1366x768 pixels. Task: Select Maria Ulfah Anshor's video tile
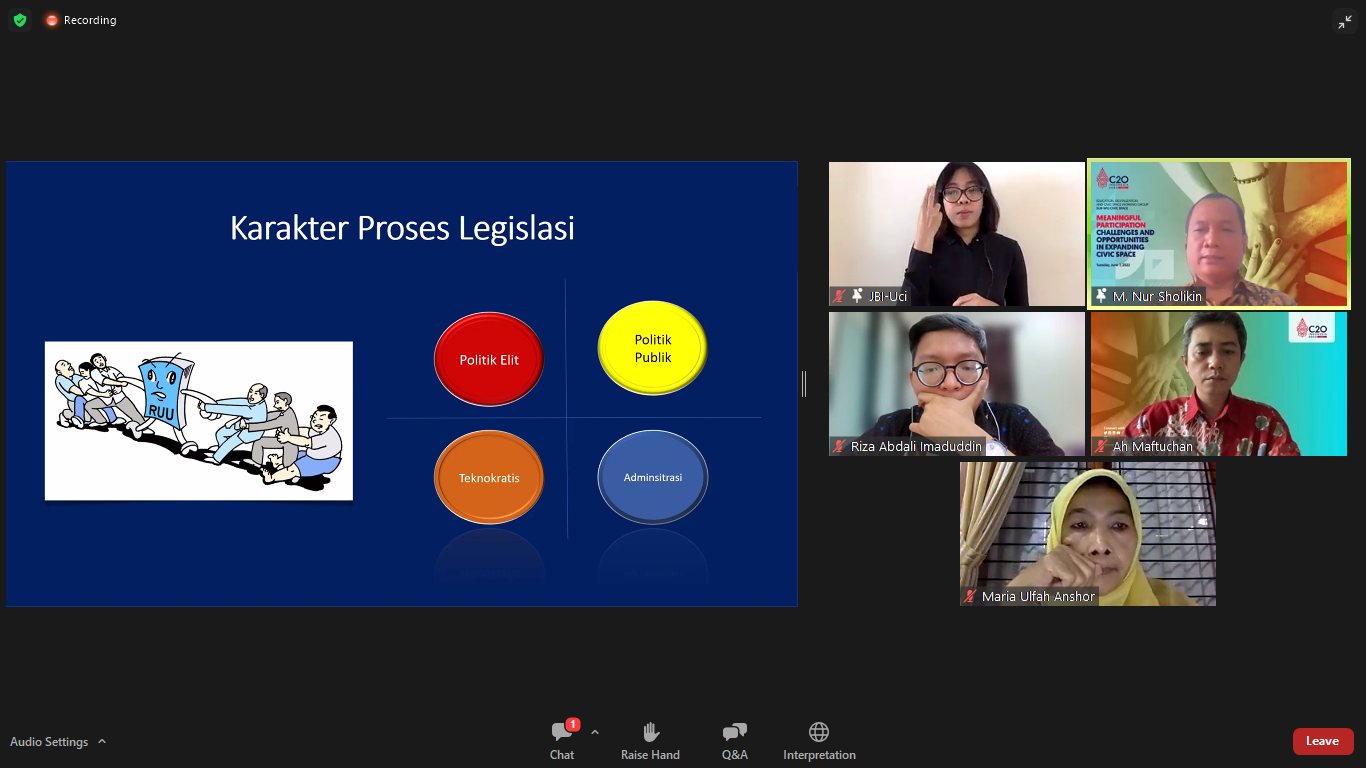(x=1088, y=533)
